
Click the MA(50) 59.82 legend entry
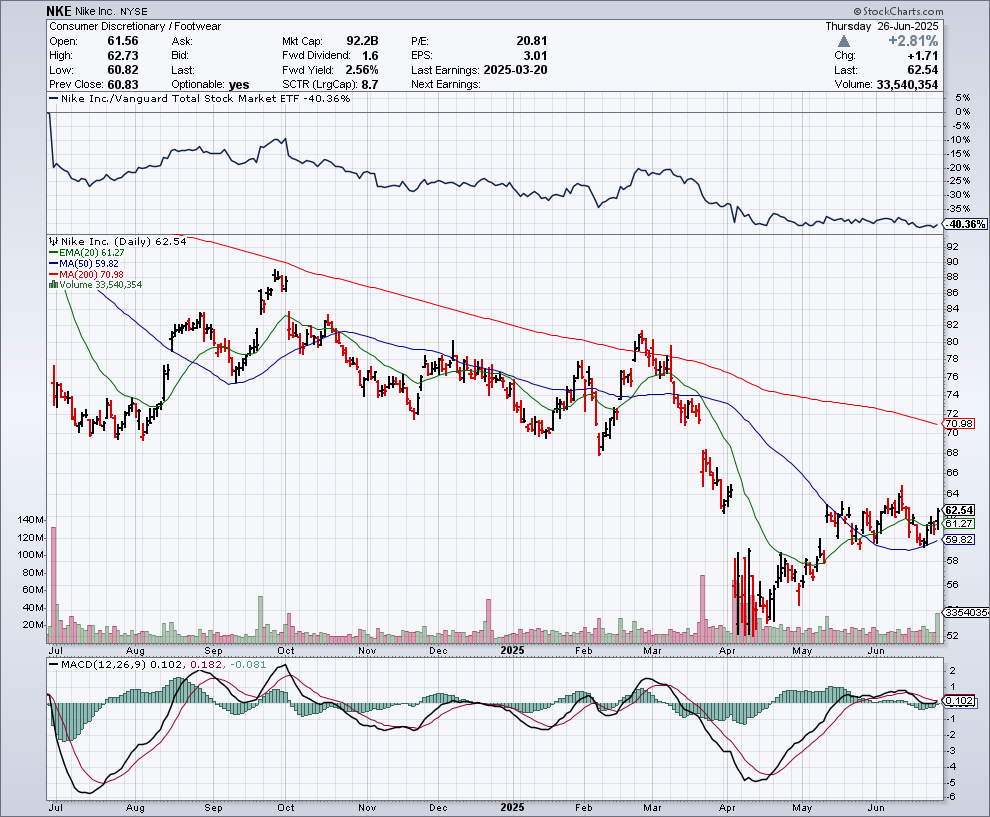coord(84,263)
